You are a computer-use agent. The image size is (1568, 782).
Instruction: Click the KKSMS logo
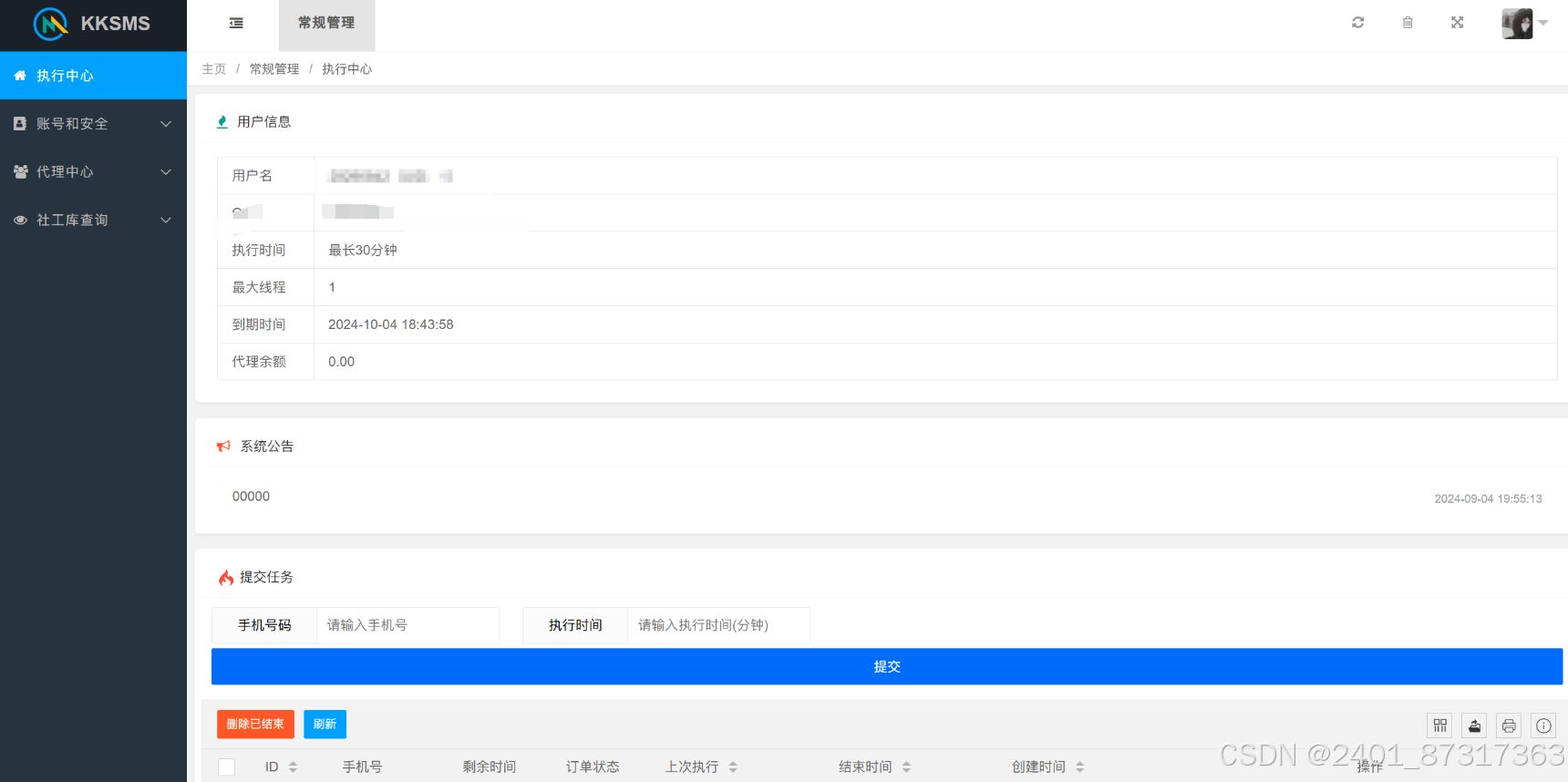click(x=92, y=24)
